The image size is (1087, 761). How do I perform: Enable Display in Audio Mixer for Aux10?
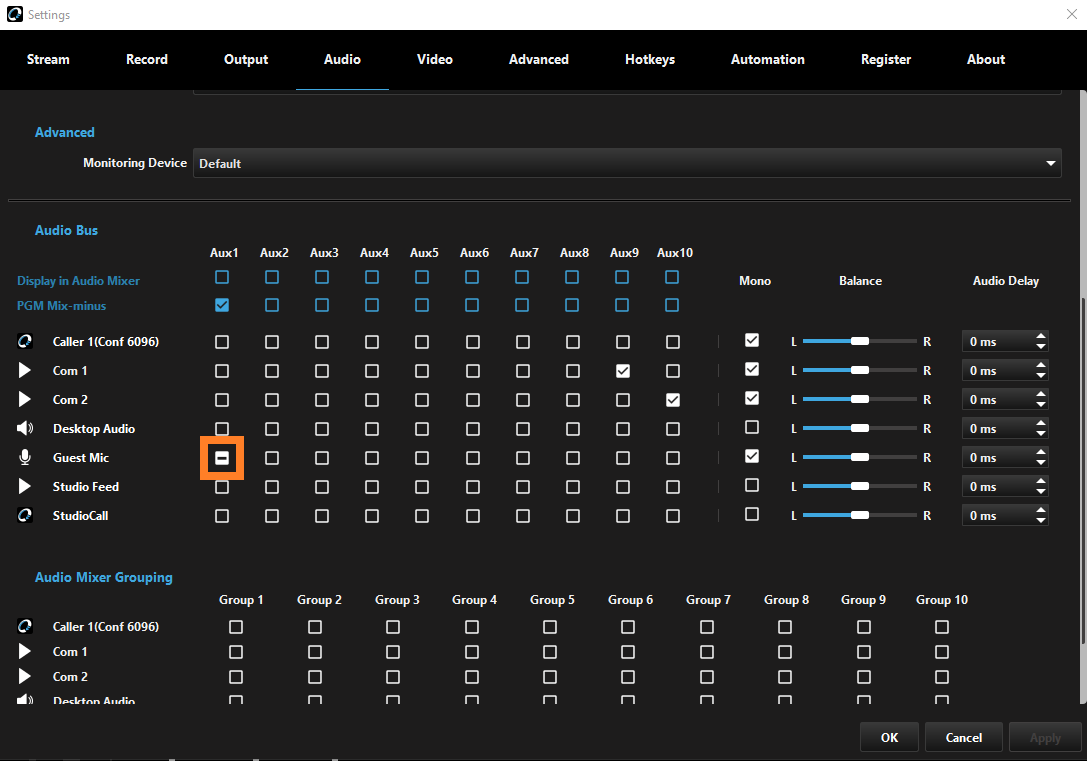[672, 277]
